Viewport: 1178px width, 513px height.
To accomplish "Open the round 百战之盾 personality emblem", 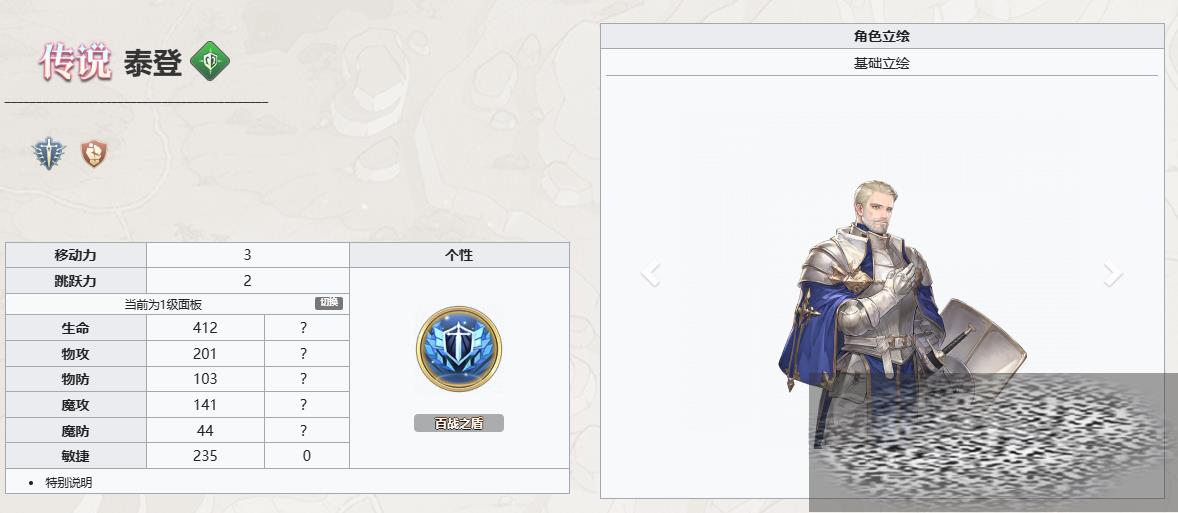I will 458,349.
